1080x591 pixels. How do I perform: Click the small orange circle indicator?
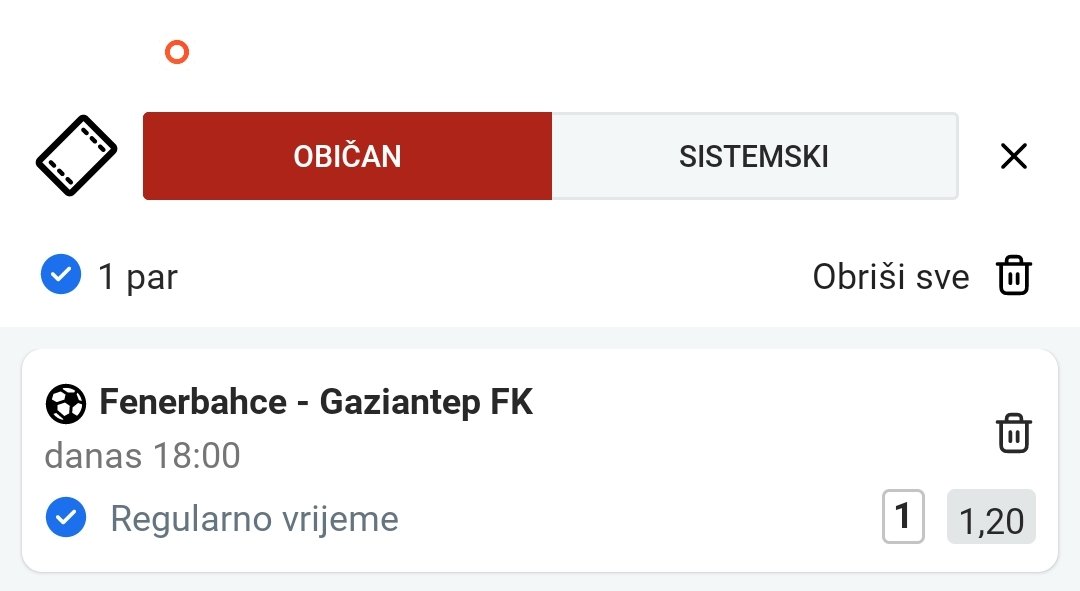tap(177, 52)
